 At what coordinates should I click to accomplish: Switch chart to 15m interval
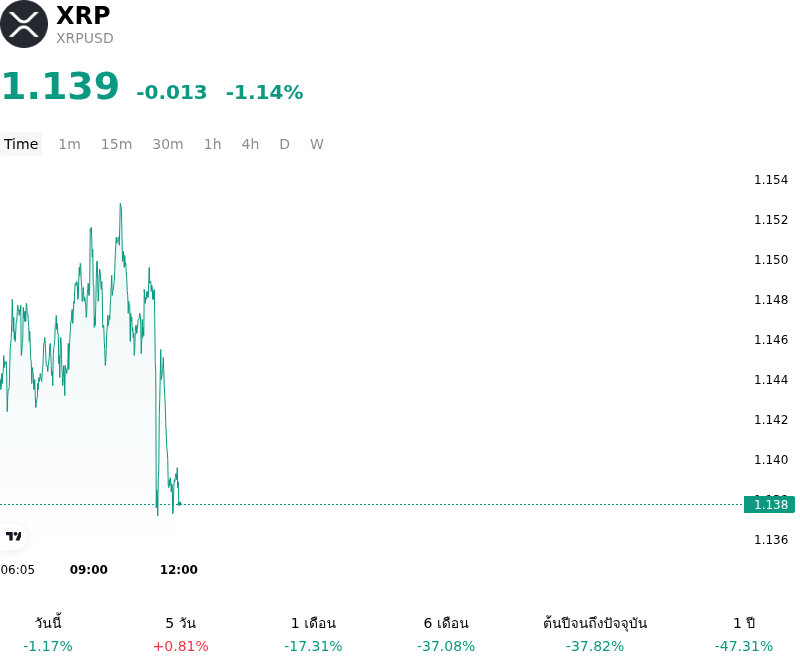coord(116,144)
